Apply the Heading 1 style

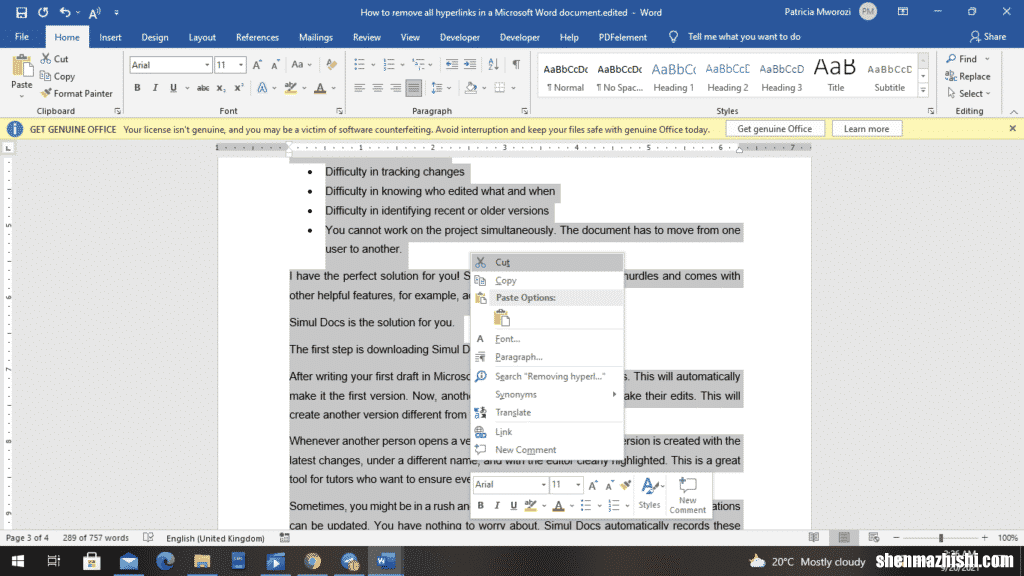point(673,76)
